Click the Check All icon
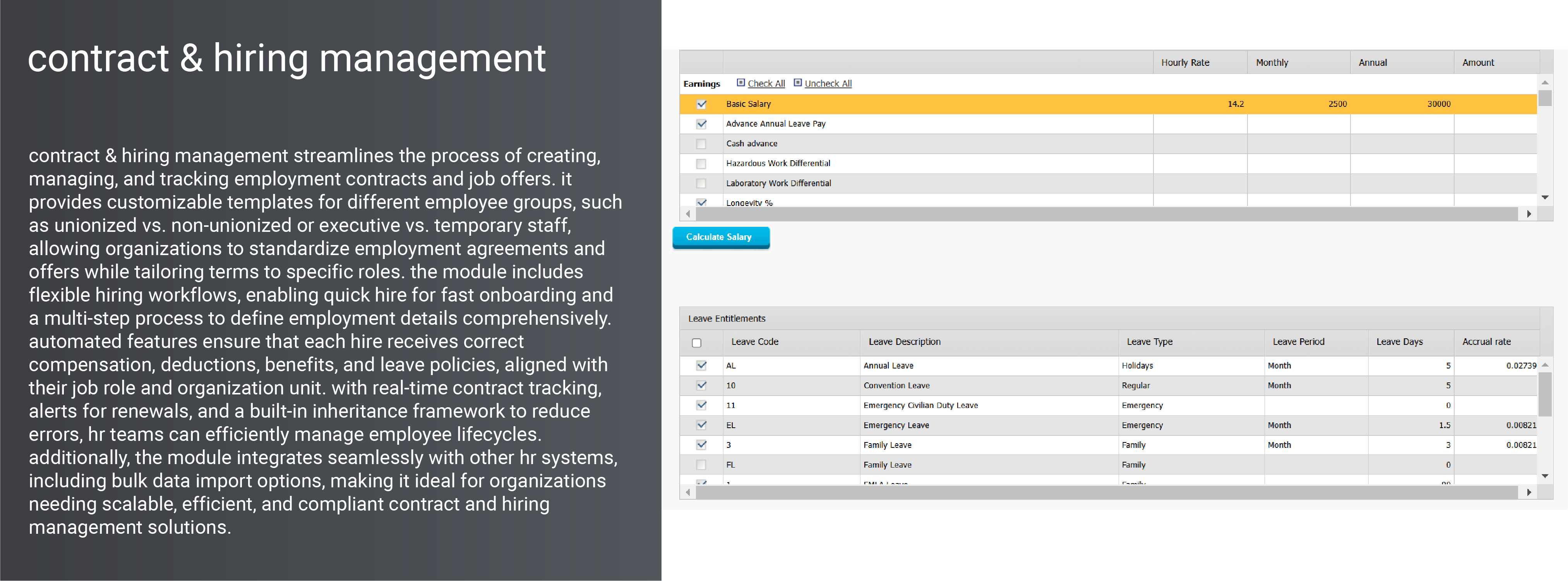This screenshot has height=581, width=1568. click(x=741, y=83)
